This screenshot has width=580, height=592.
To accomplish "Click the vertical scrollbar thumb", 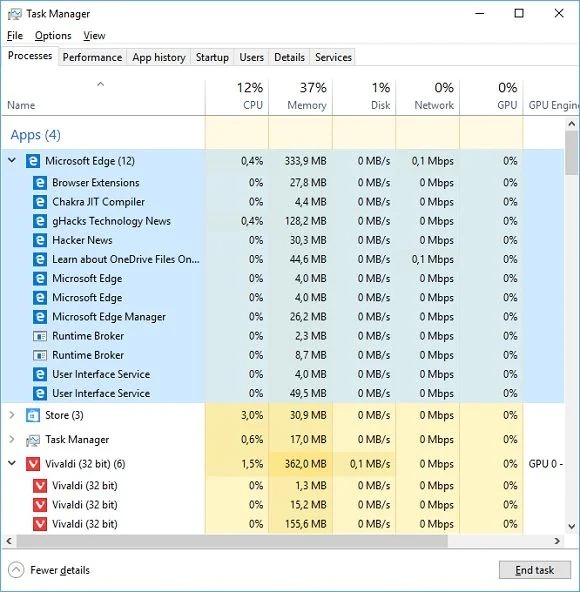I will click(571, 153).
